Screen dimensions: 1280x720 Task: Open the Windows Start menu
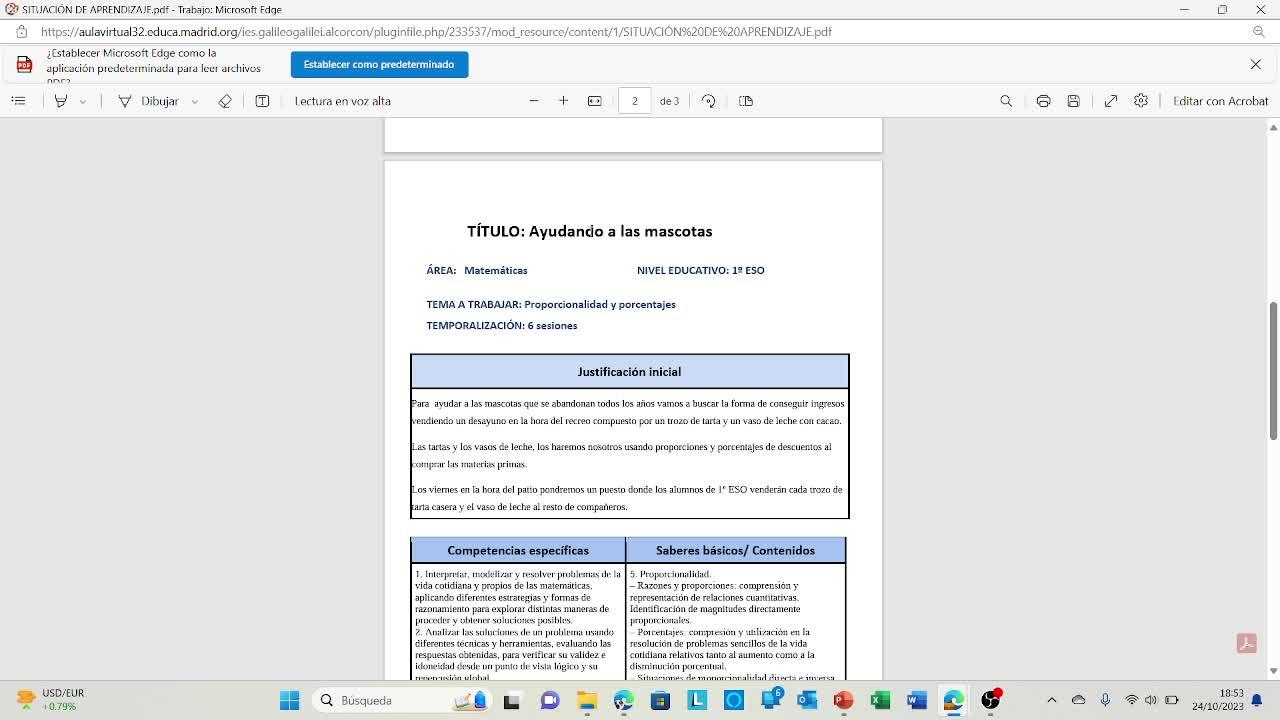(x=290, y=700)
